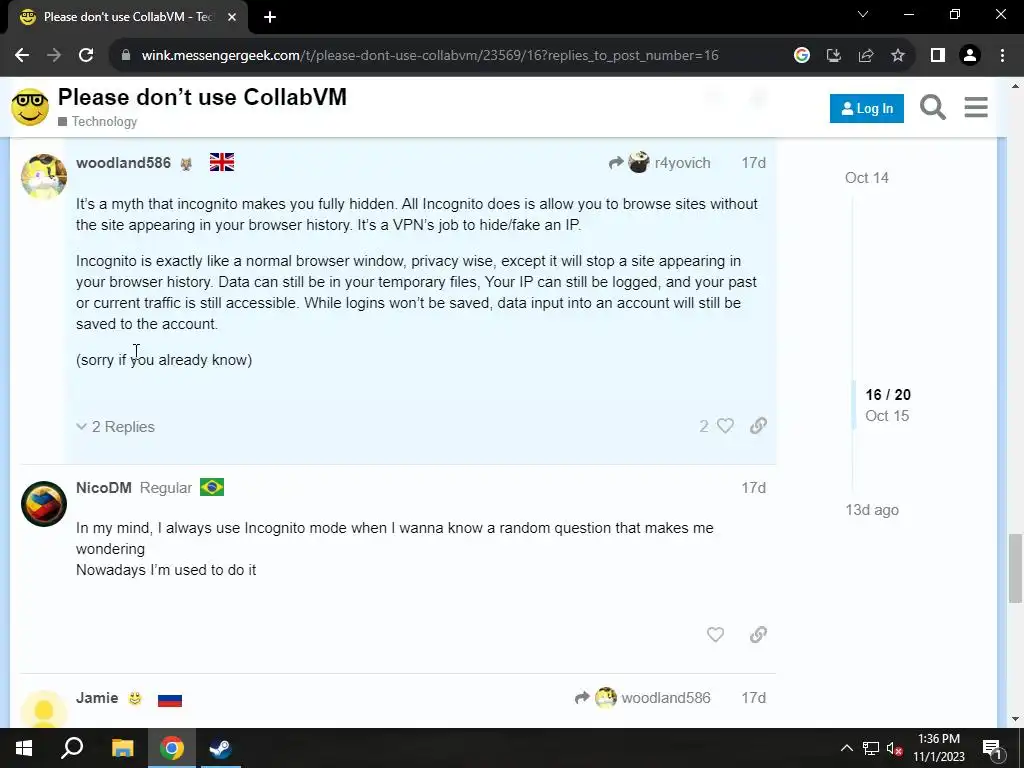Click the browser back arrow
Image resolution: width=1024 pixels, height=768 pixels.
(22, 56)
